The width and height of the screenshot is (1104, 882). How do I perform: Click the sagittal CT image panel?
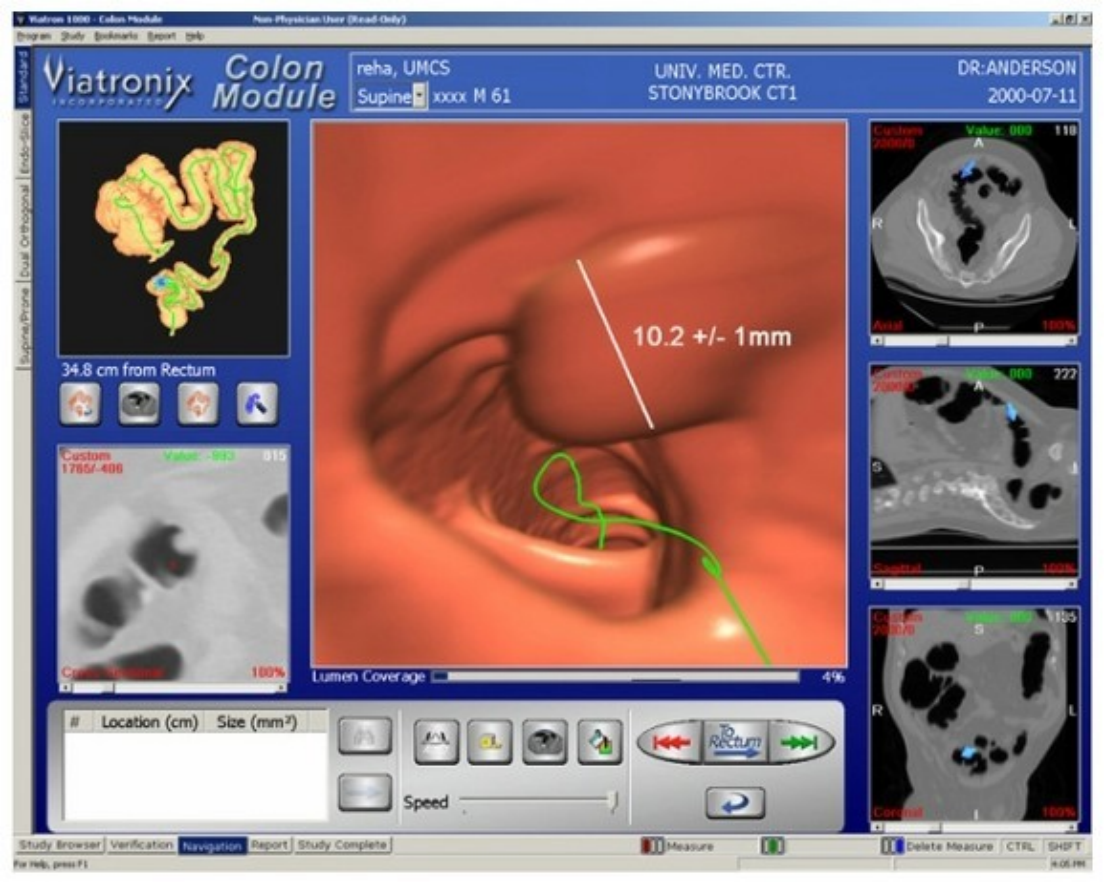(975, 471)
